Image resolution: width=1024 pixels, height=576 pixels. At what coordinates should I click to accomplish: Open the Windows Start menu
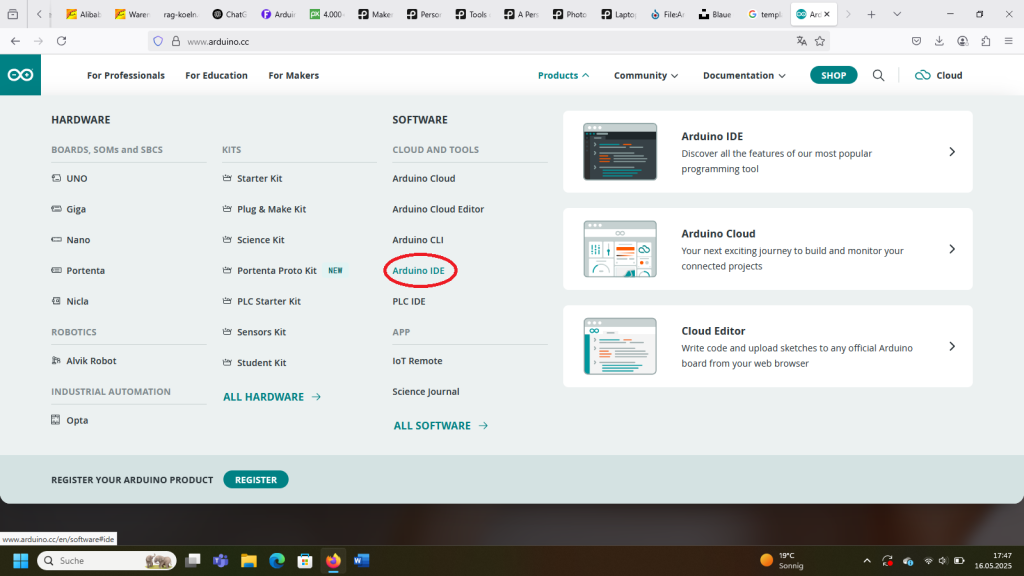tap(20, 560)
